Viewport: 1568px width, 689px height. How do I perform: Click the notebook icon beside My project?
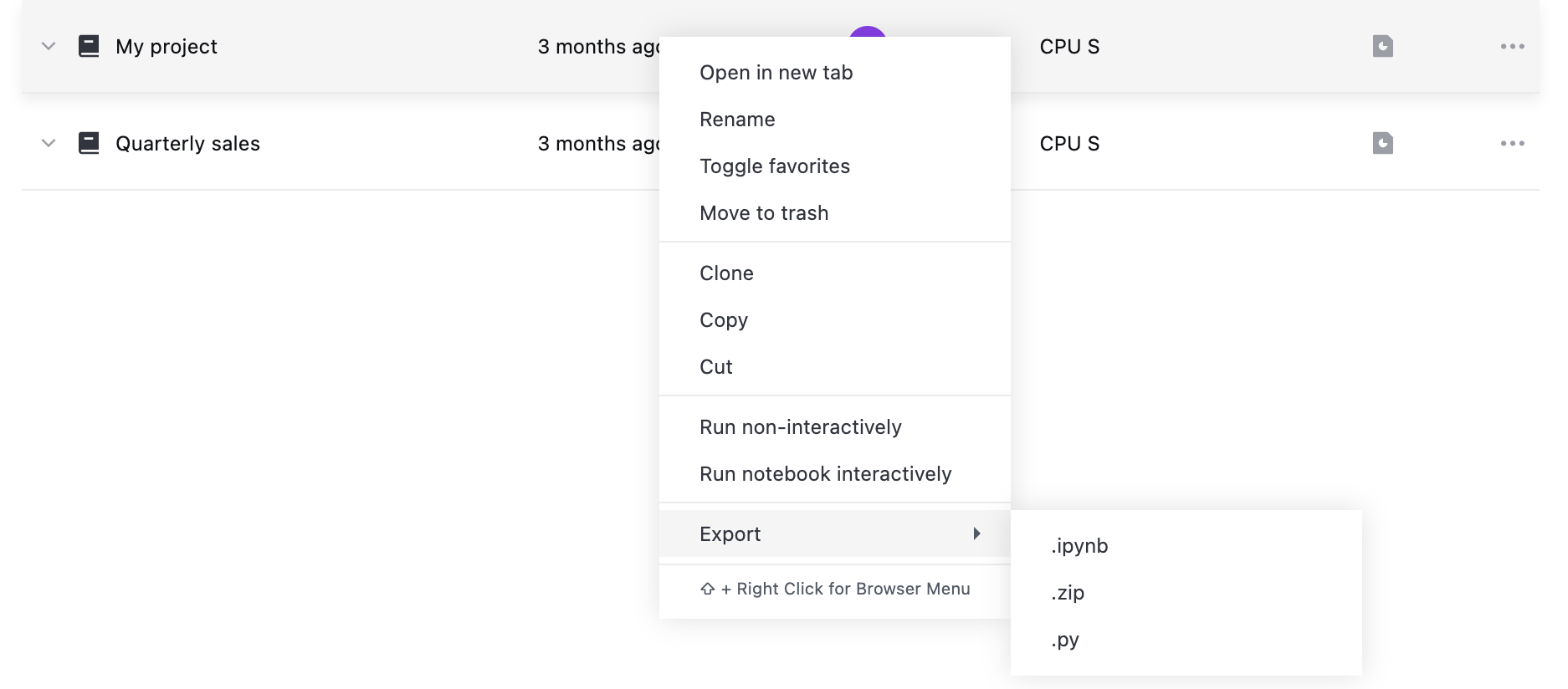click(x=89, y=46)
